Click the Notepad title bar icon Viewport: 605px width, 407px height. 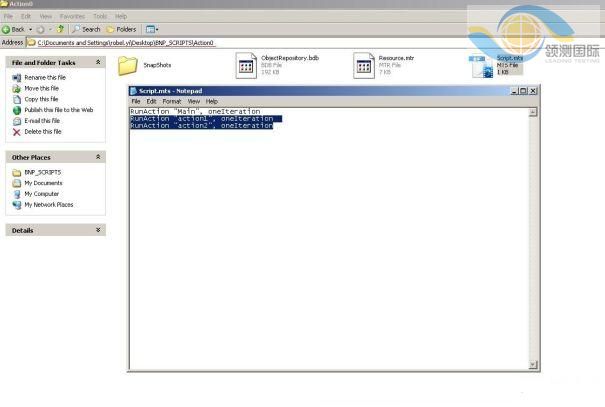(134, 91)
